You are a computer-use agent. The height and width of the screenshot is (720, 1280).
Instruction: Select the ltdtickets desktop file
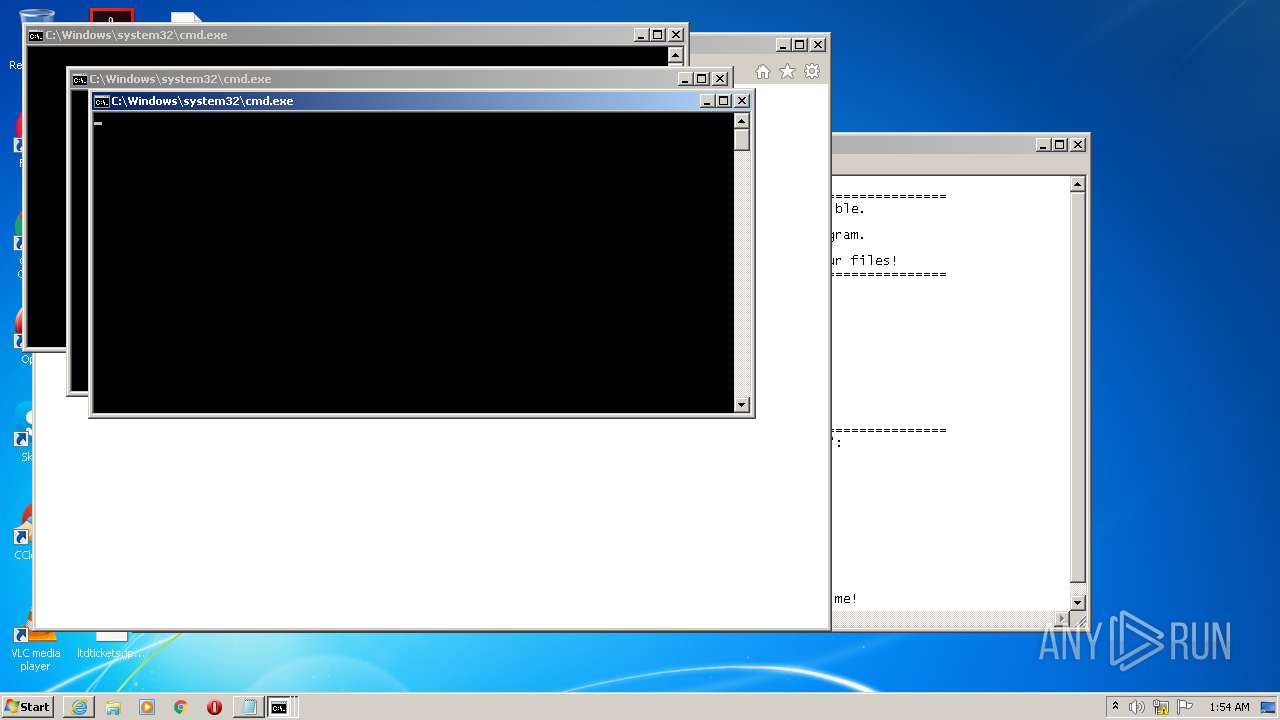pos(111,645)
